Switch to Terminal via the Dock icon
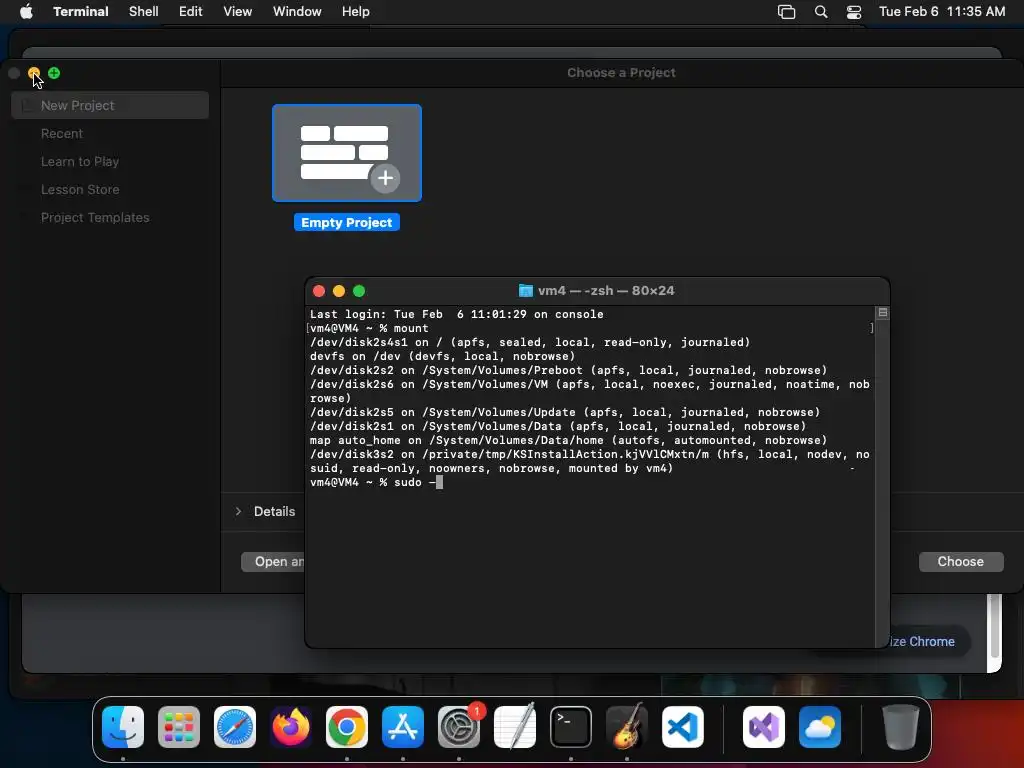1024x768 pixels. (571, 727)
